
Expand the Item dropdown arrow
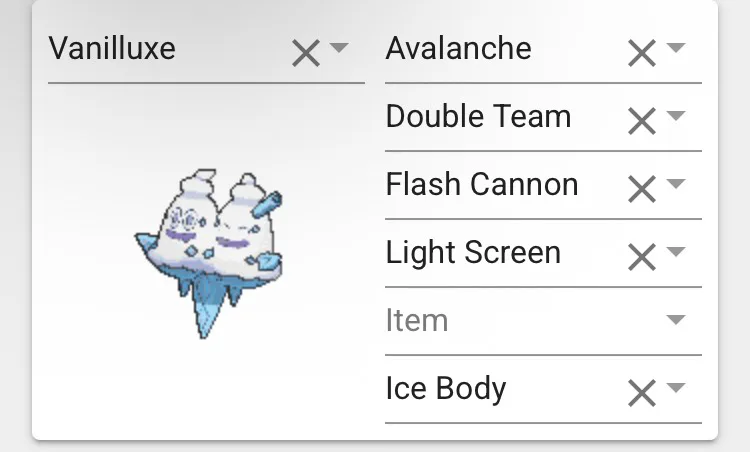point(676,320)
